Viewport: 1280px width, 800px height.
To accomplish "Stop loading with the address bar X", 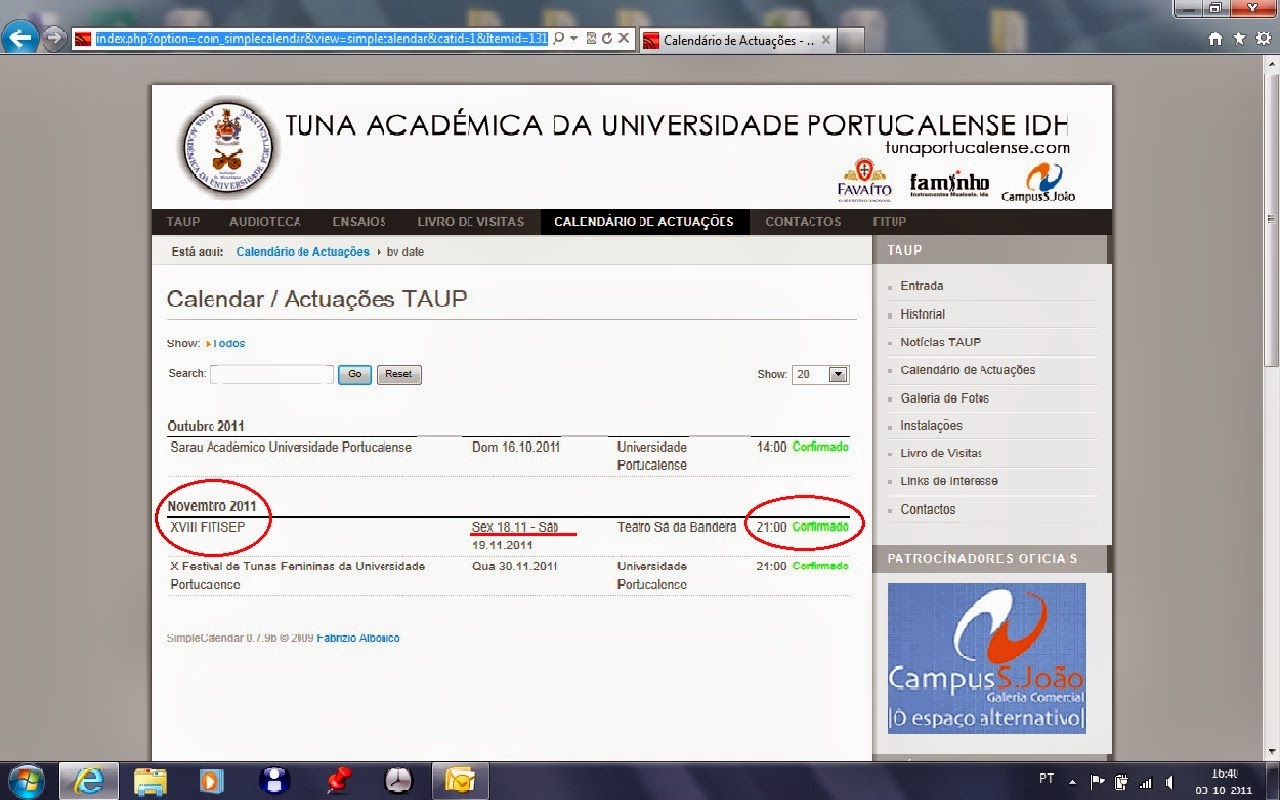I will (623, 39).
